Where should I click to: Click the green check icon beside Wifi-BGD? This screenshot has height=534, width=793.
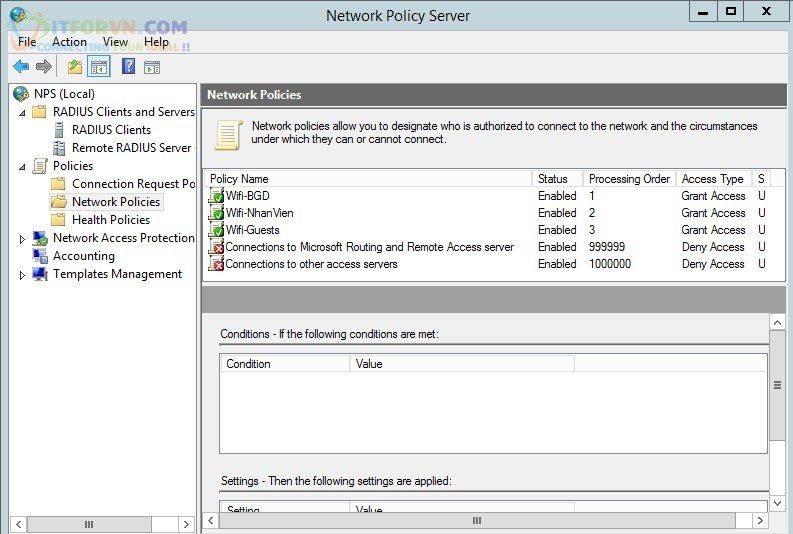click(x=216, y=196)
